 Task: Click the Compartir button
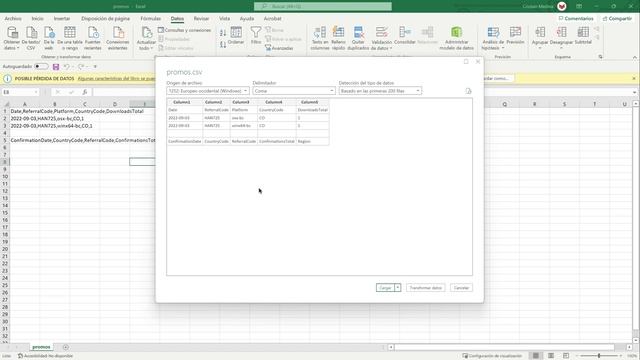pyautogui.click(x=617, y=19)
